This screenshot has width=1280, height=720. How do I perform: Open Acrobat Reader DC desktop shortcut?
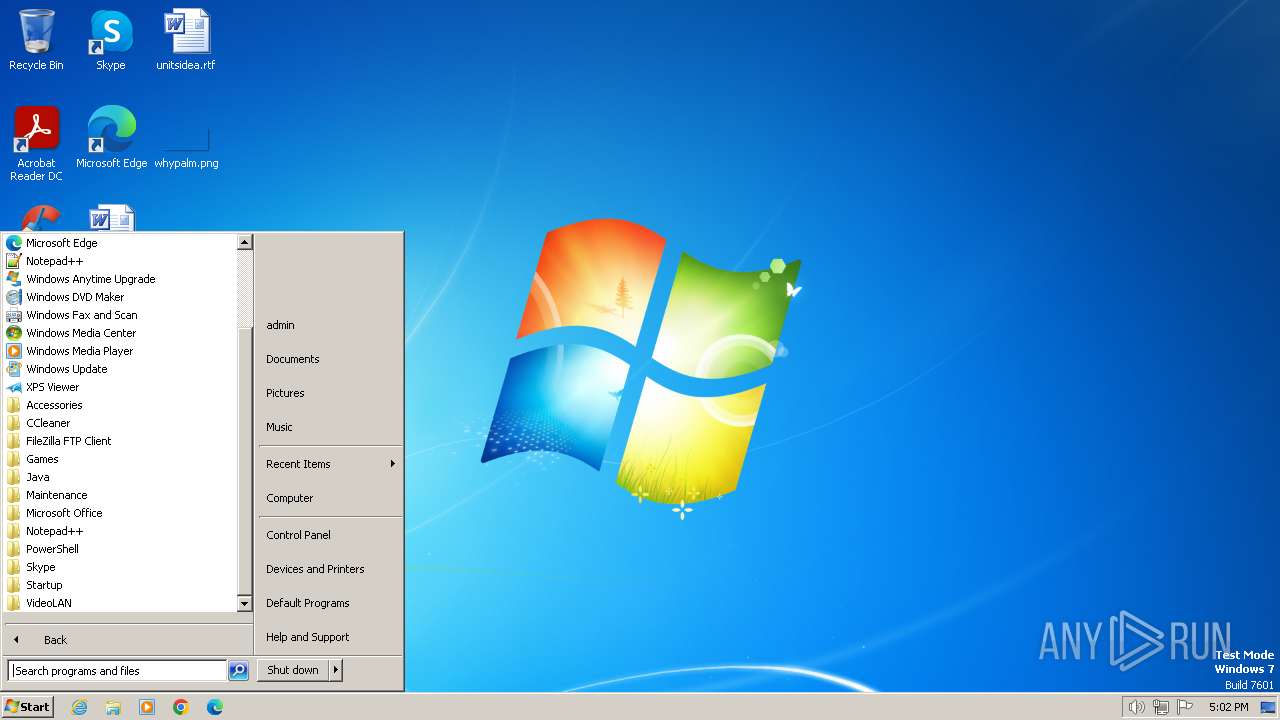[36, 143]
